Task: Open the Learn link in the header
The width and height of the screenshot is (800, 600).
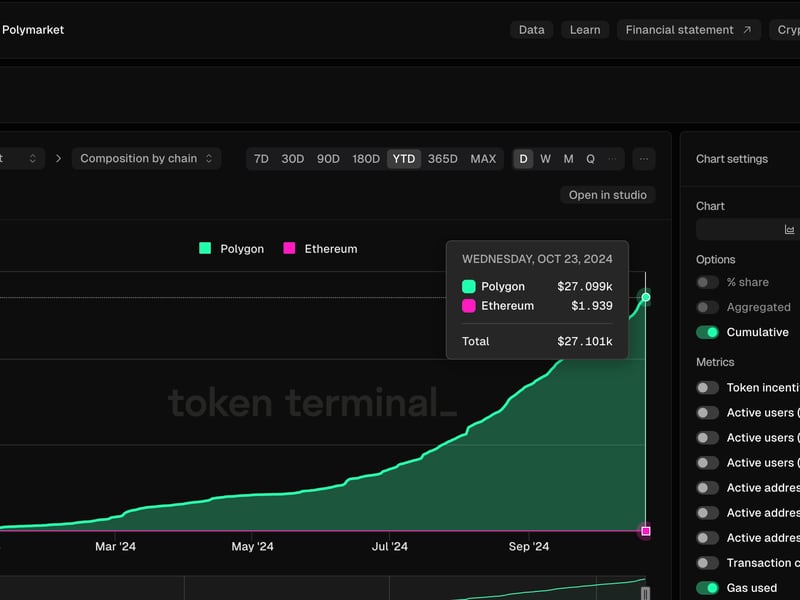Action: [x=585, y=29]
